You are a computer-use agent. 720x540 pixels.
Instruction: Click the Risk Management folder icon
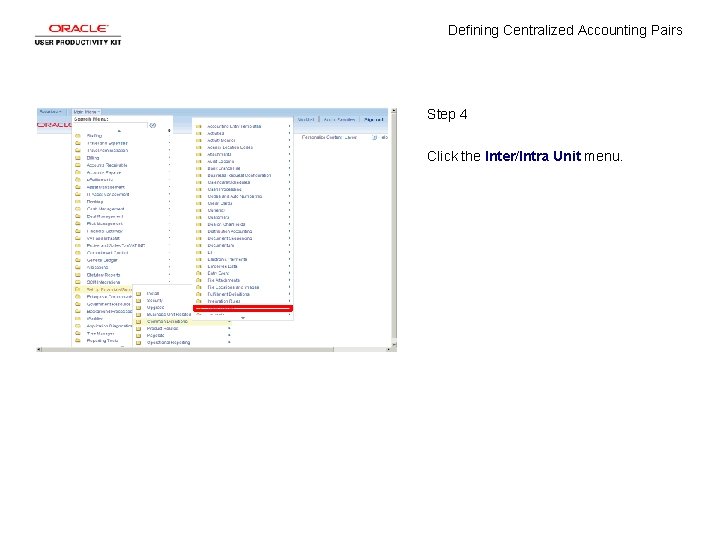click(x=78, y=224)
